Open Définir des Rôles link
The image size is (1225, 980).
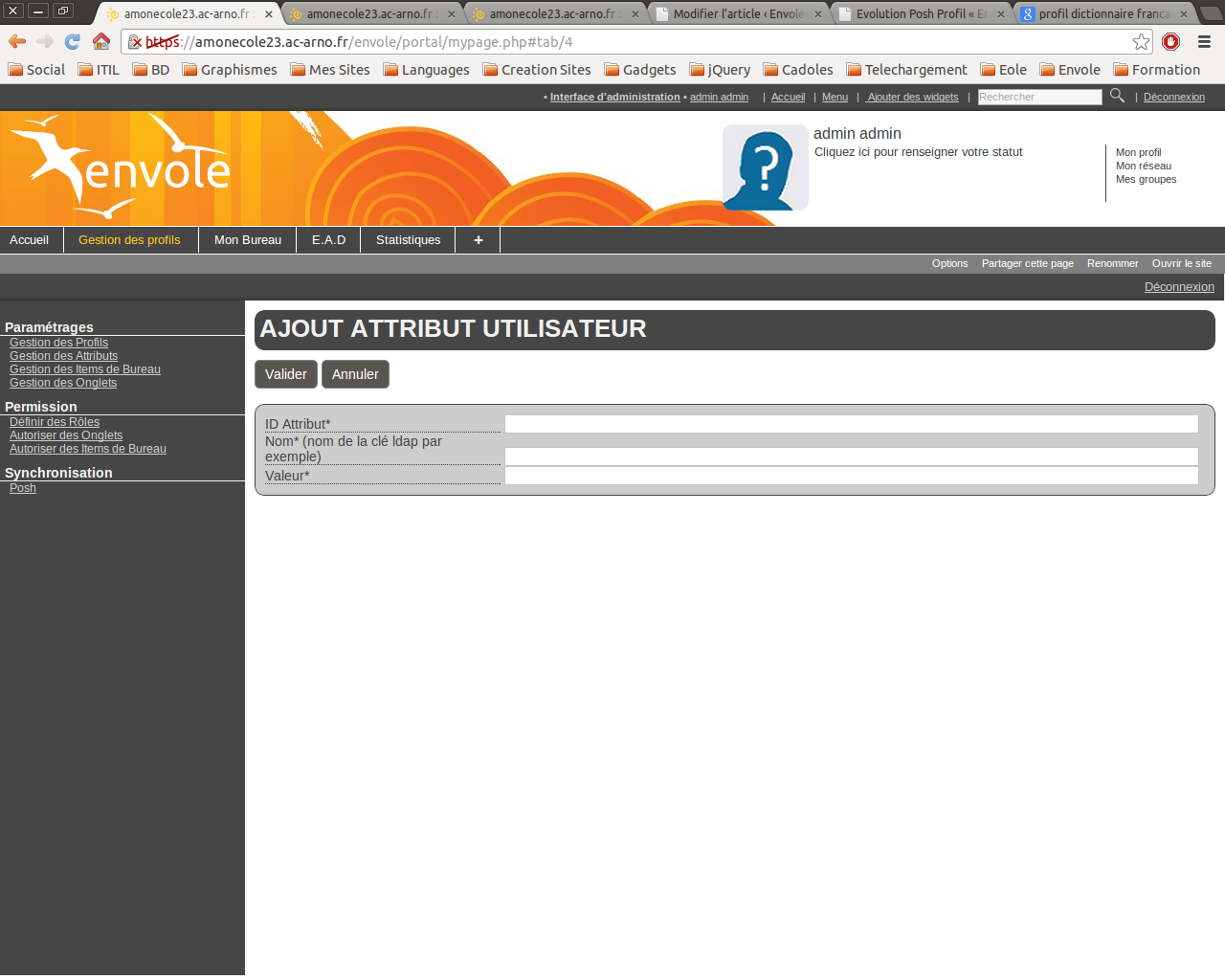tap(55, 422)
